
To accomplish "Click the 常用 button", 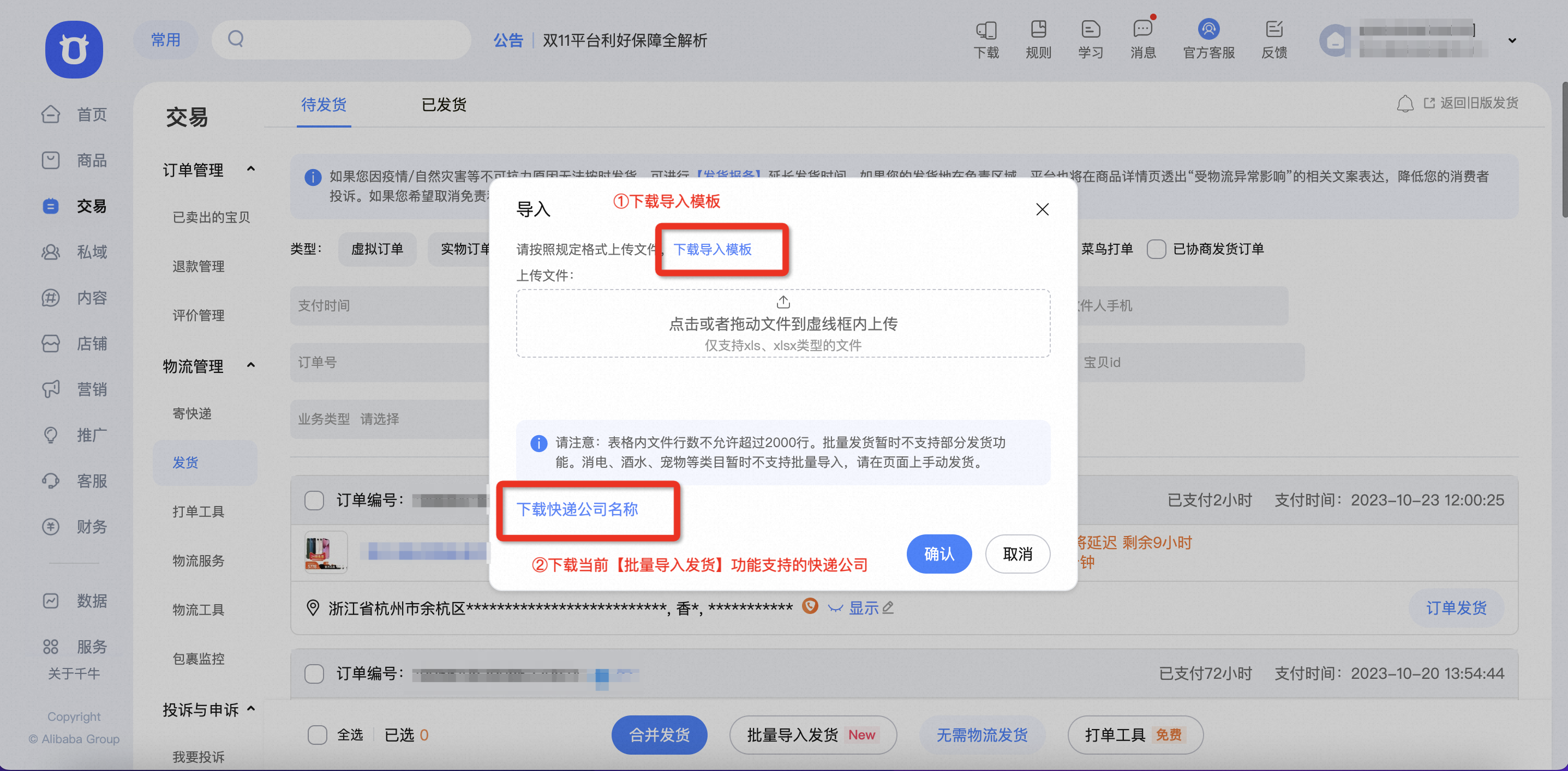I will (x=165, y=40).
